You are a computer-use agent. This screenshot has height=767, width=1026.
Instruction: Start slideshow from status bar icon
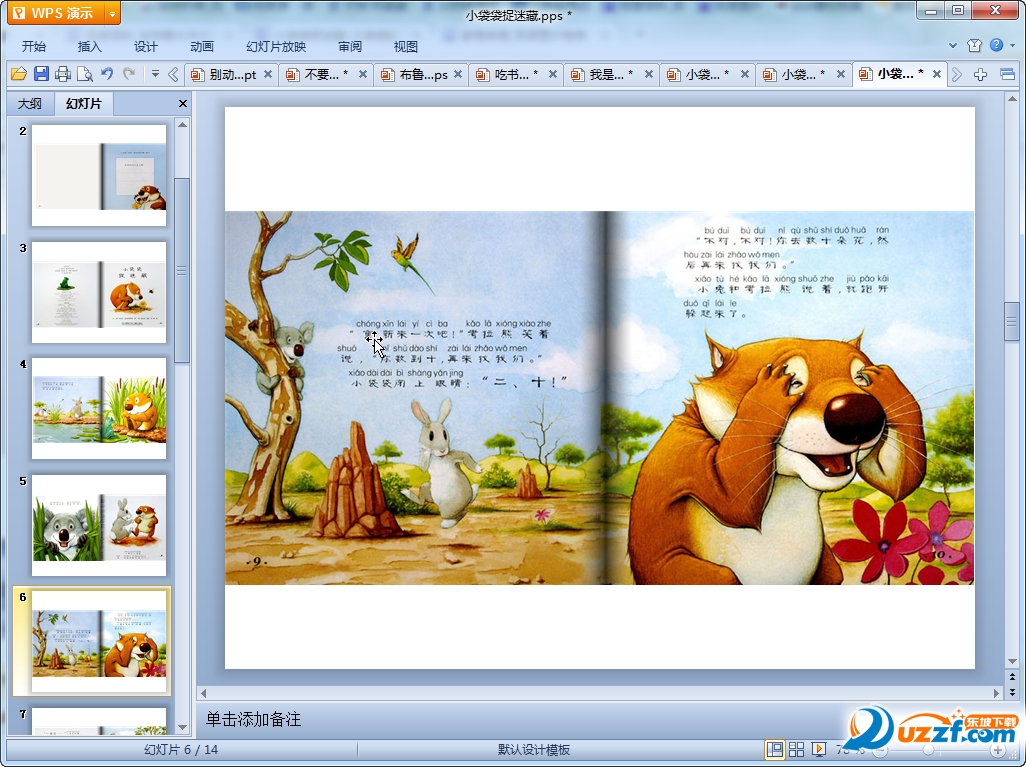tap(818, 749)
